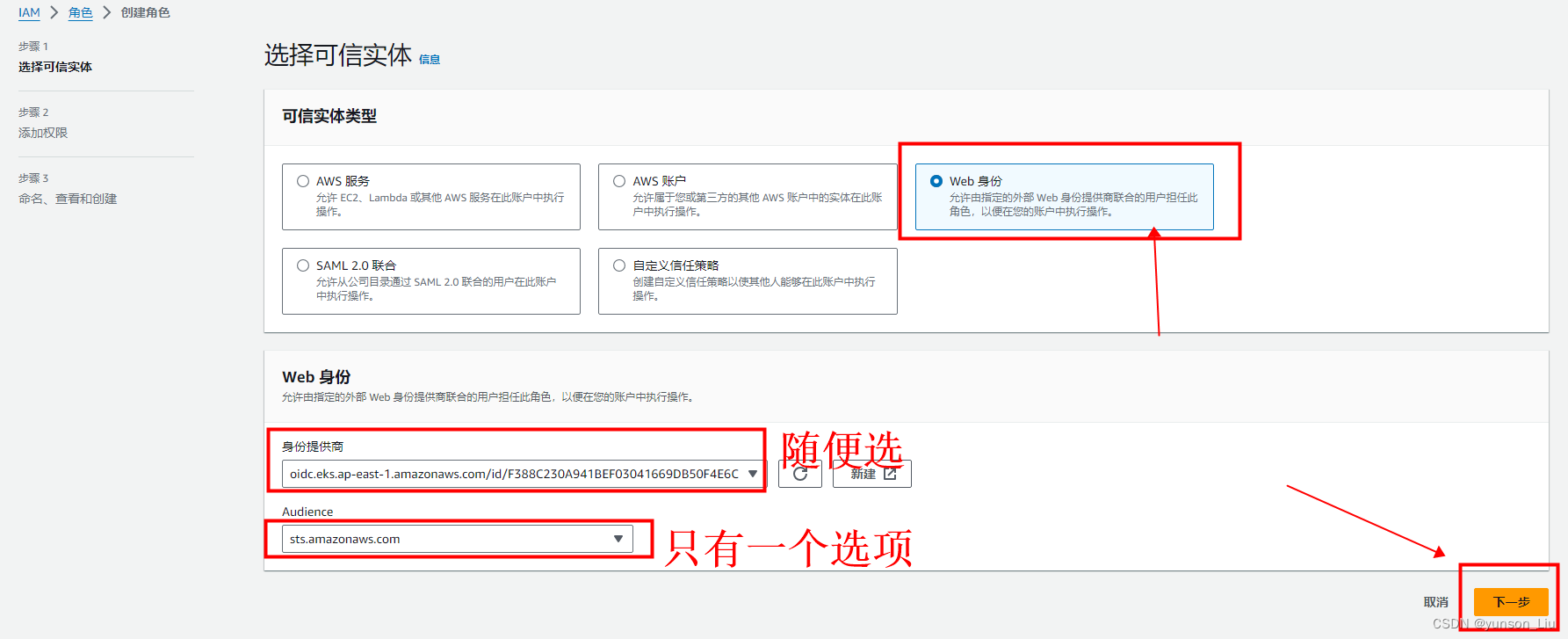Click the 取消 button
Screen dimensions: 1568x639
click(1435, 602)
